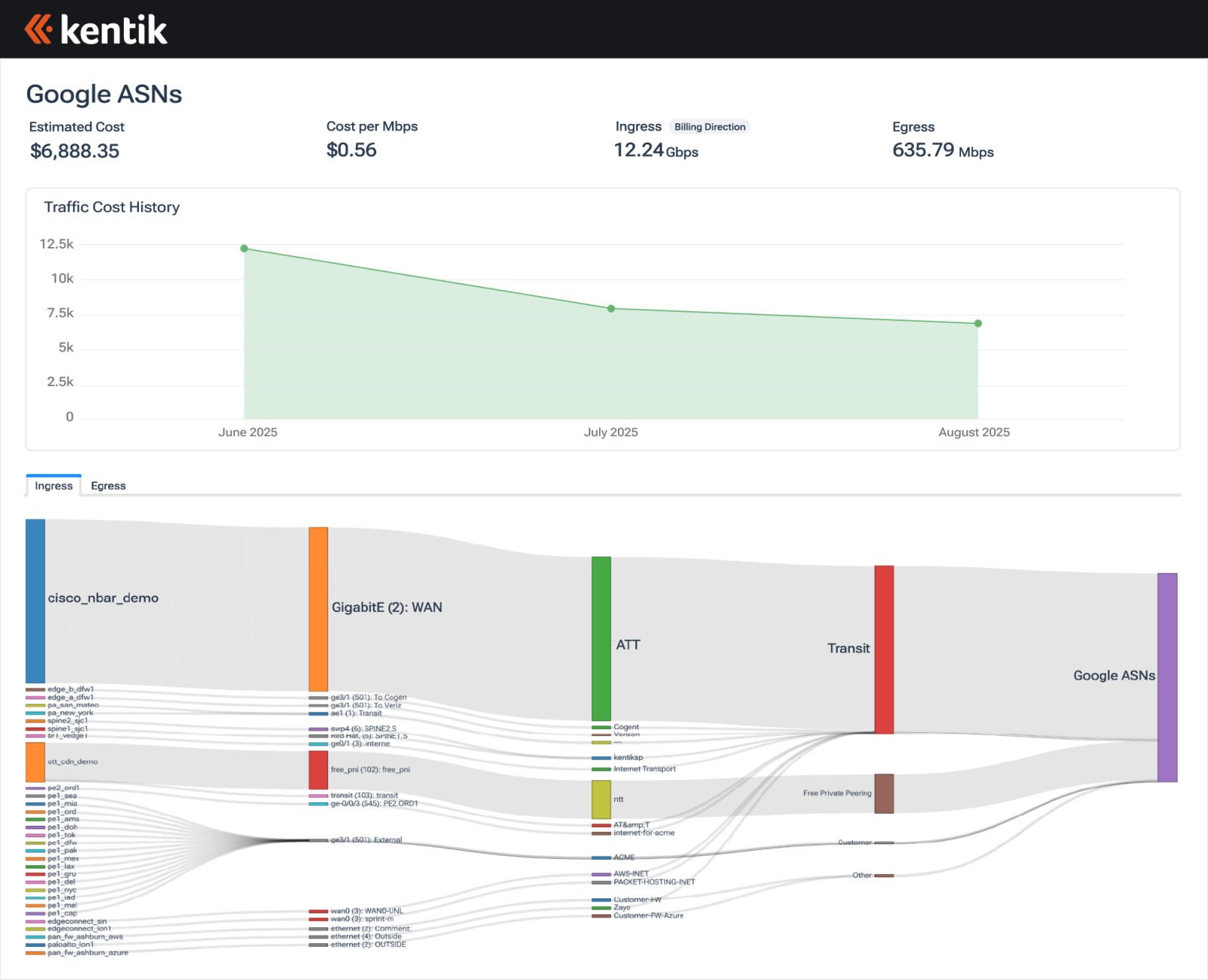This screenshot has height=980, width=1208.
Task: Click the Transit red Sankey node
Action: (x=884, y=650)
